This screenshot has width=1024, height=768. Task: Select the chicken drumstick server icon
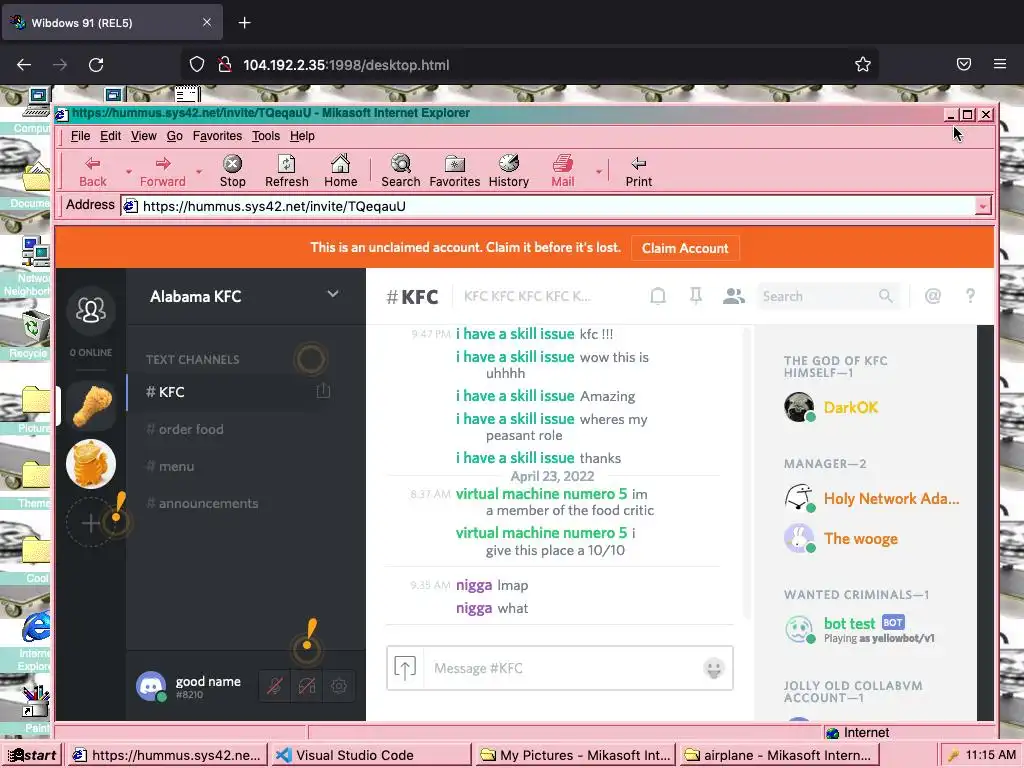(x=91, y=406)
